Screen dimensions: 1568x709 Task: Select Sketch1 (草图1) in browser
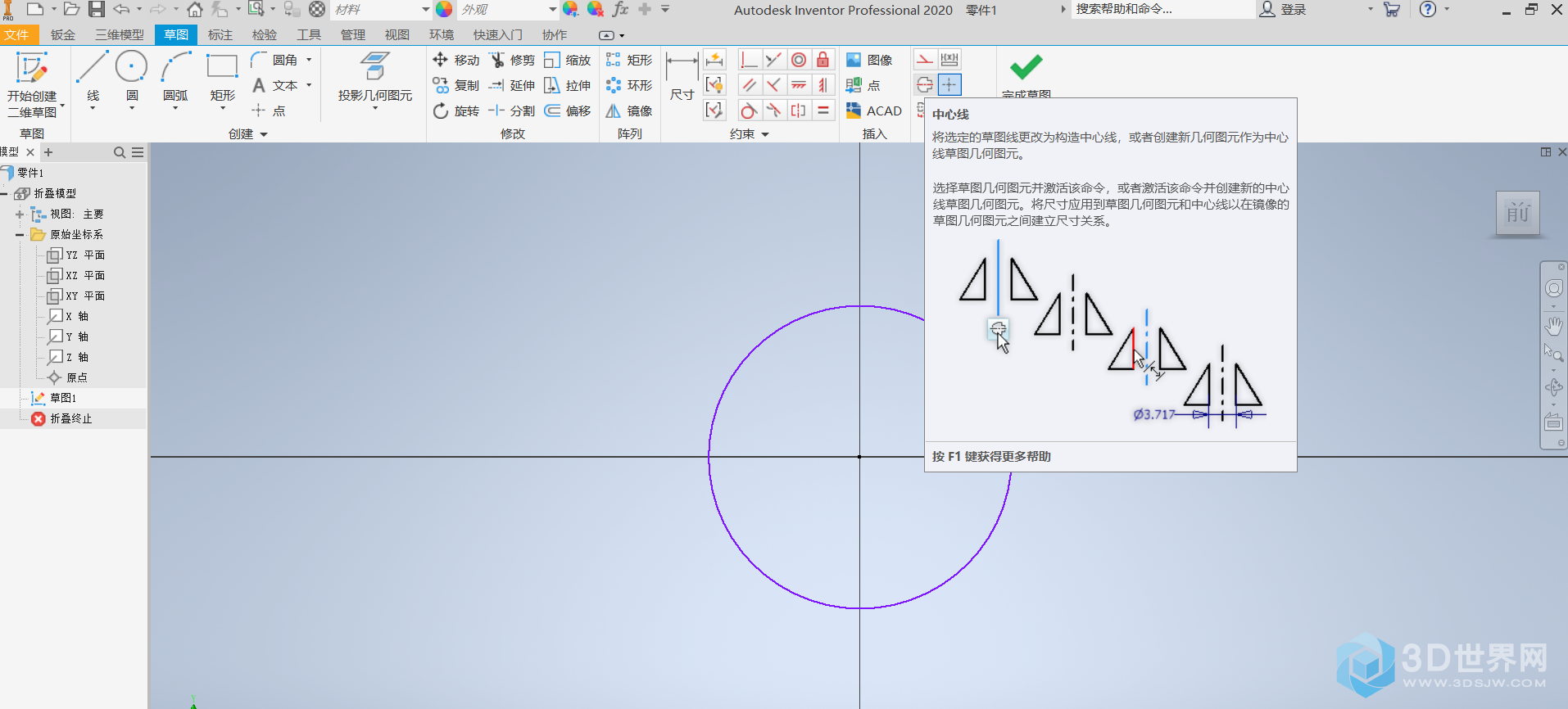63,398
